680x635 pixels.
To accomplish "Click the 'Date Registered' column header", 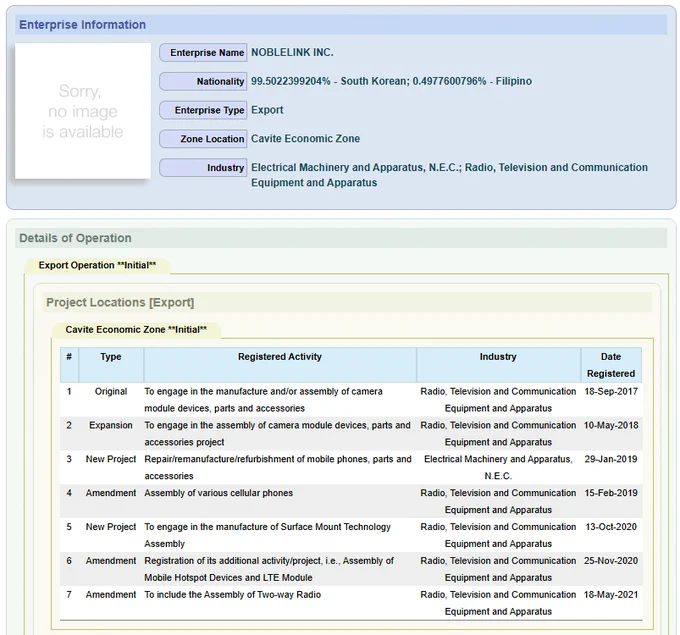I will click(x=611, y=365).
